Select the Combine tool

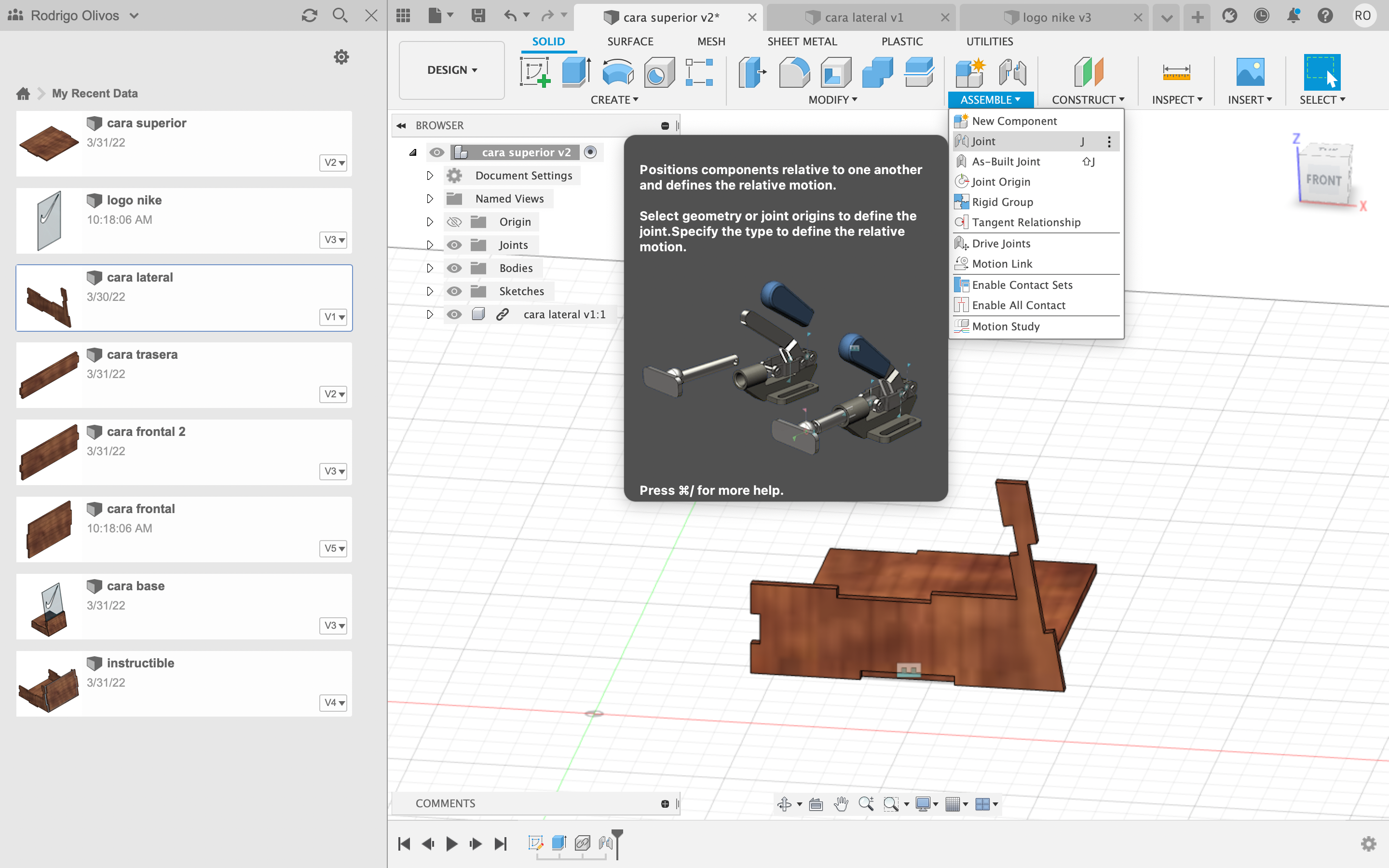[x=877, y=73]
